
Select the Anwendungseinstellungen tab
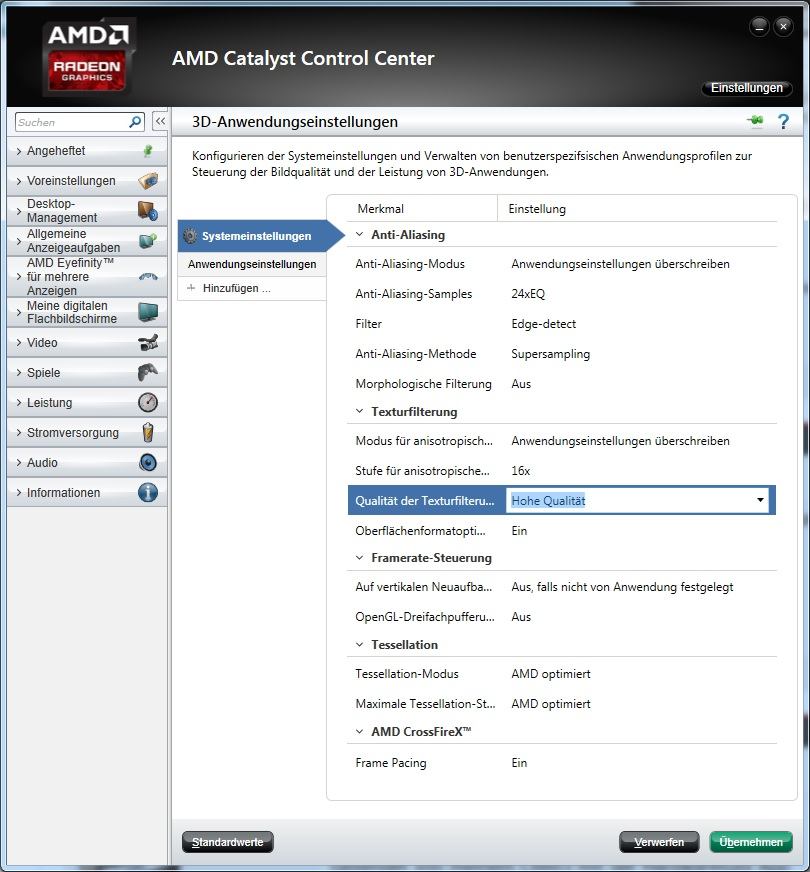click(x=252, y=264)
